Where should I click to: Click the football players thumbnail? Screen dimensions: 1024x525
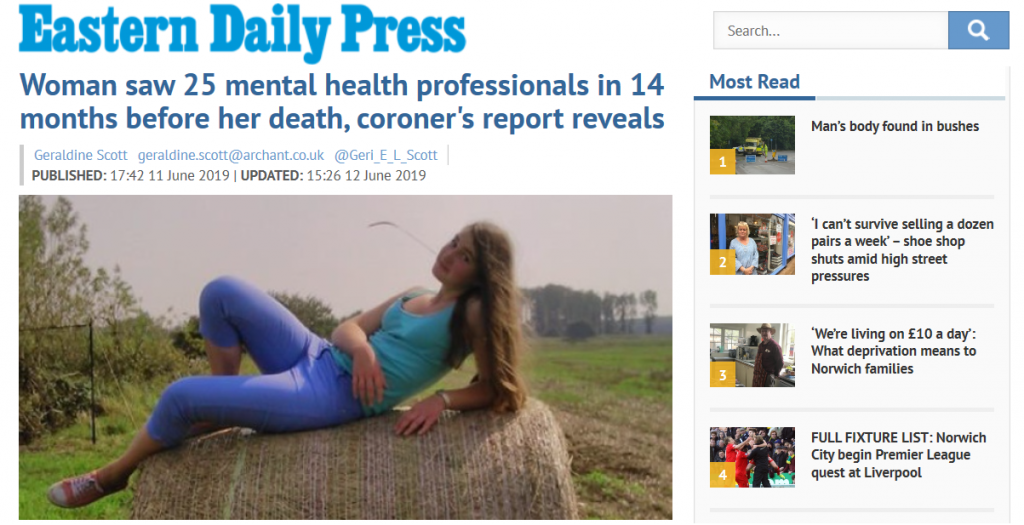752,457
